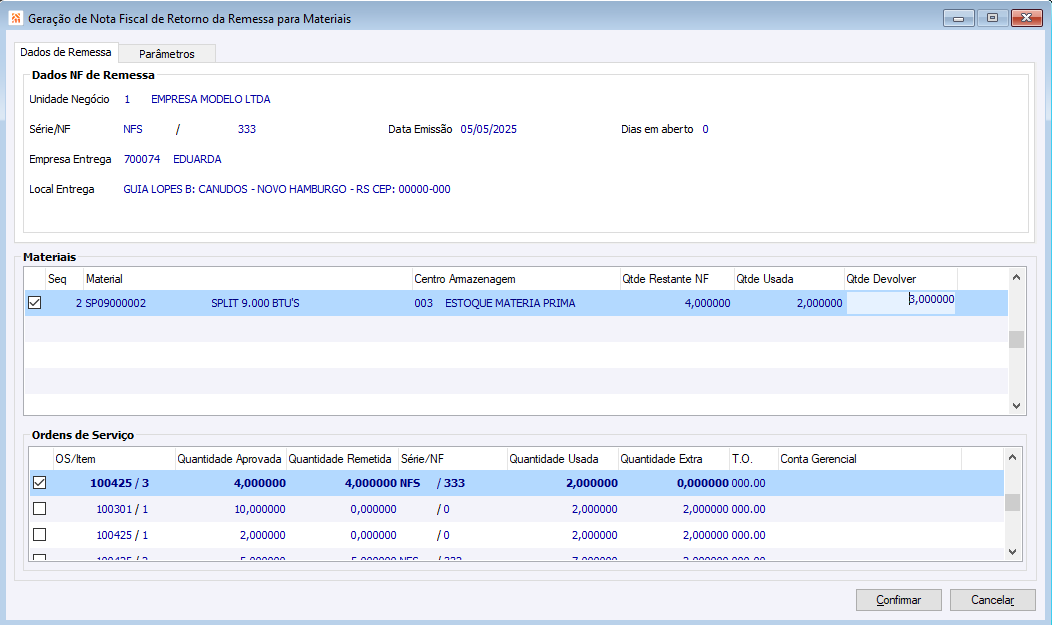Uncheck the SP09000002 material row checkbox
Viewport: 1052px width, 625px height.
point(34,303)
